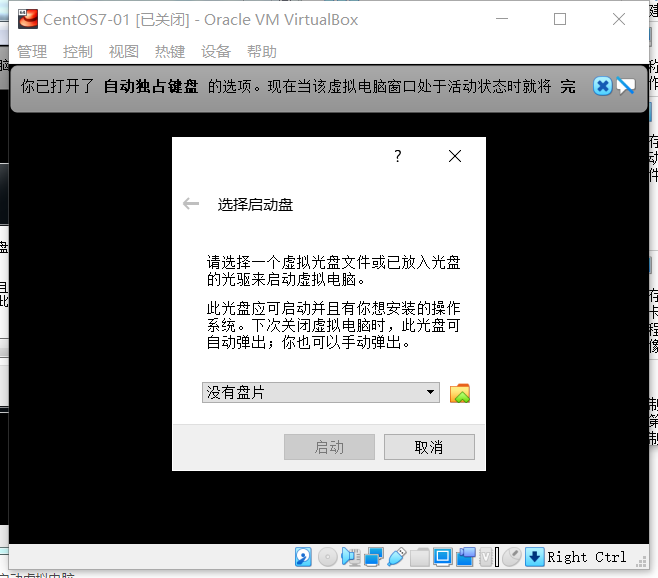Open the 设备 menu
This screenshot has width=658, height=578.
tap(216, 52)
